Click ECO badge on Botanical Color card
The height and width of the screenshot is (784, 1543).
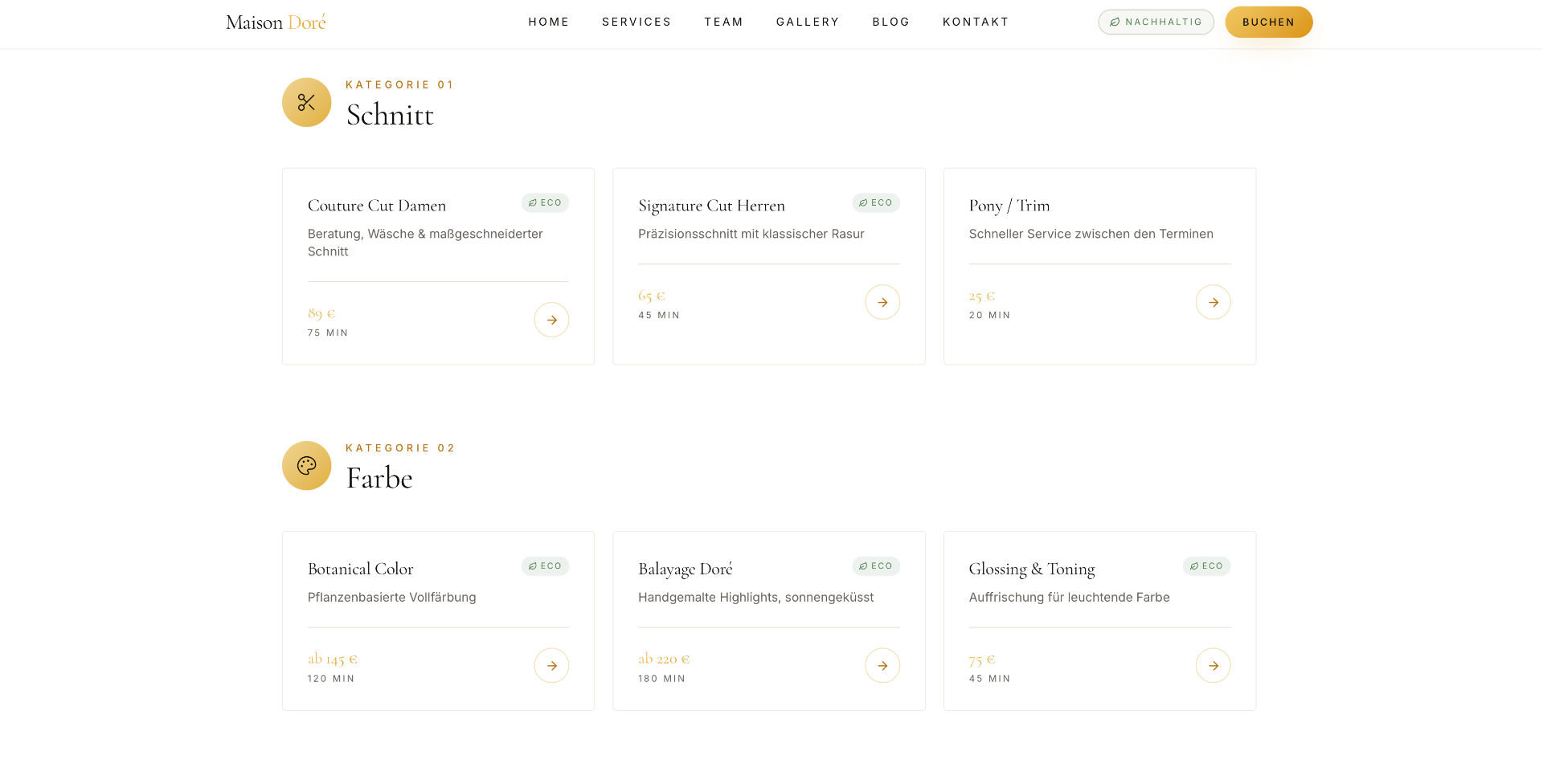coord(545,566)
